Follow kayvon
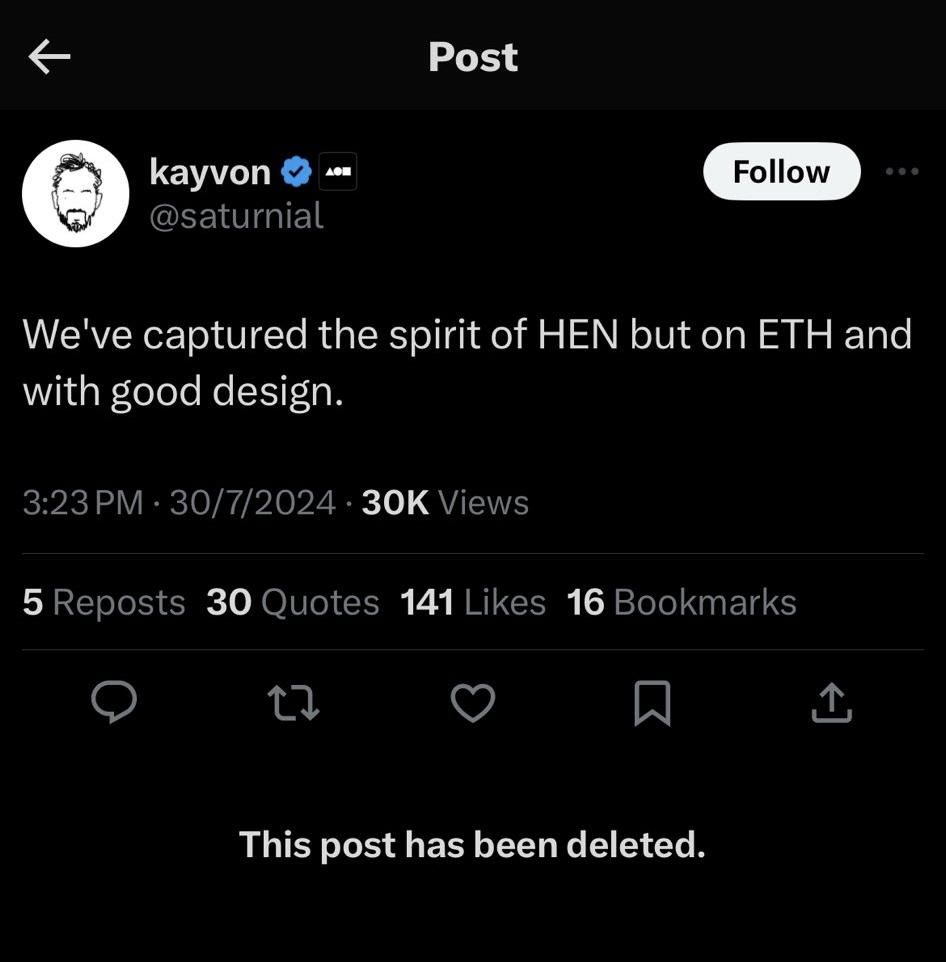 click(781, 171)
